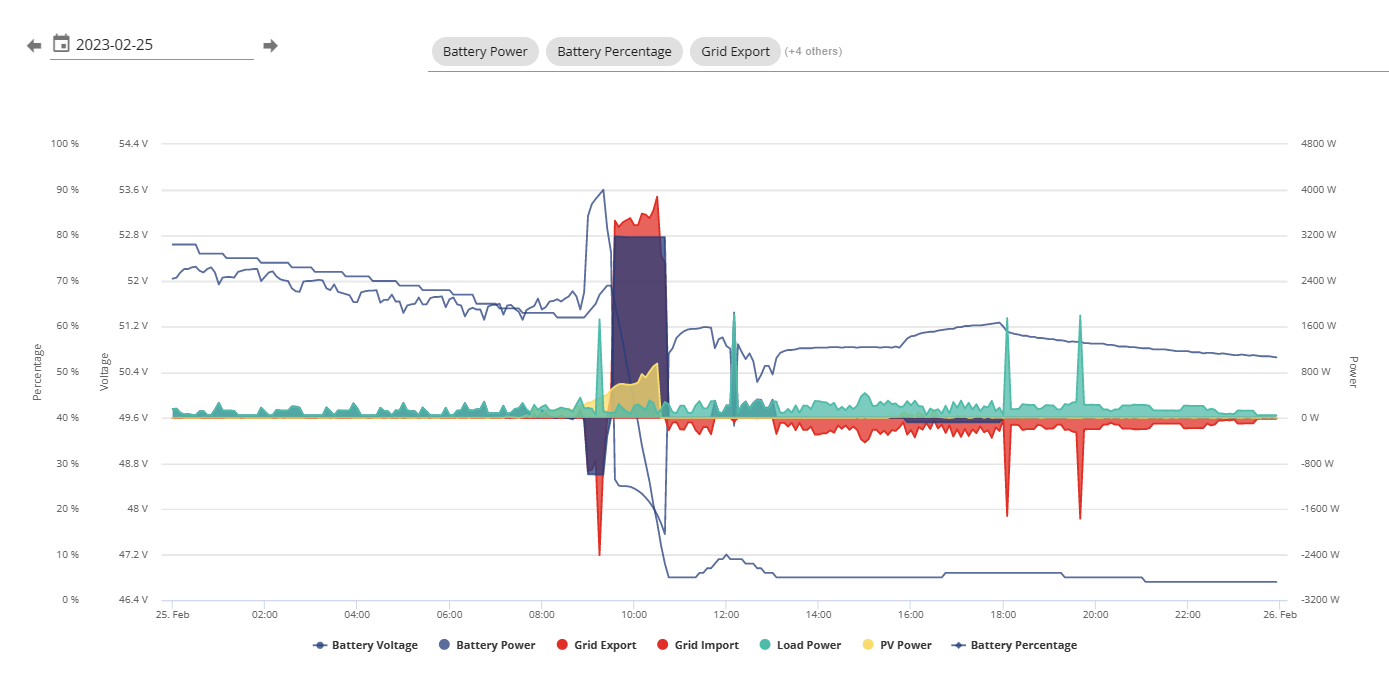Open the calendar date picker icon
This screenshot has width=1389, height=695.
(61, 43)
